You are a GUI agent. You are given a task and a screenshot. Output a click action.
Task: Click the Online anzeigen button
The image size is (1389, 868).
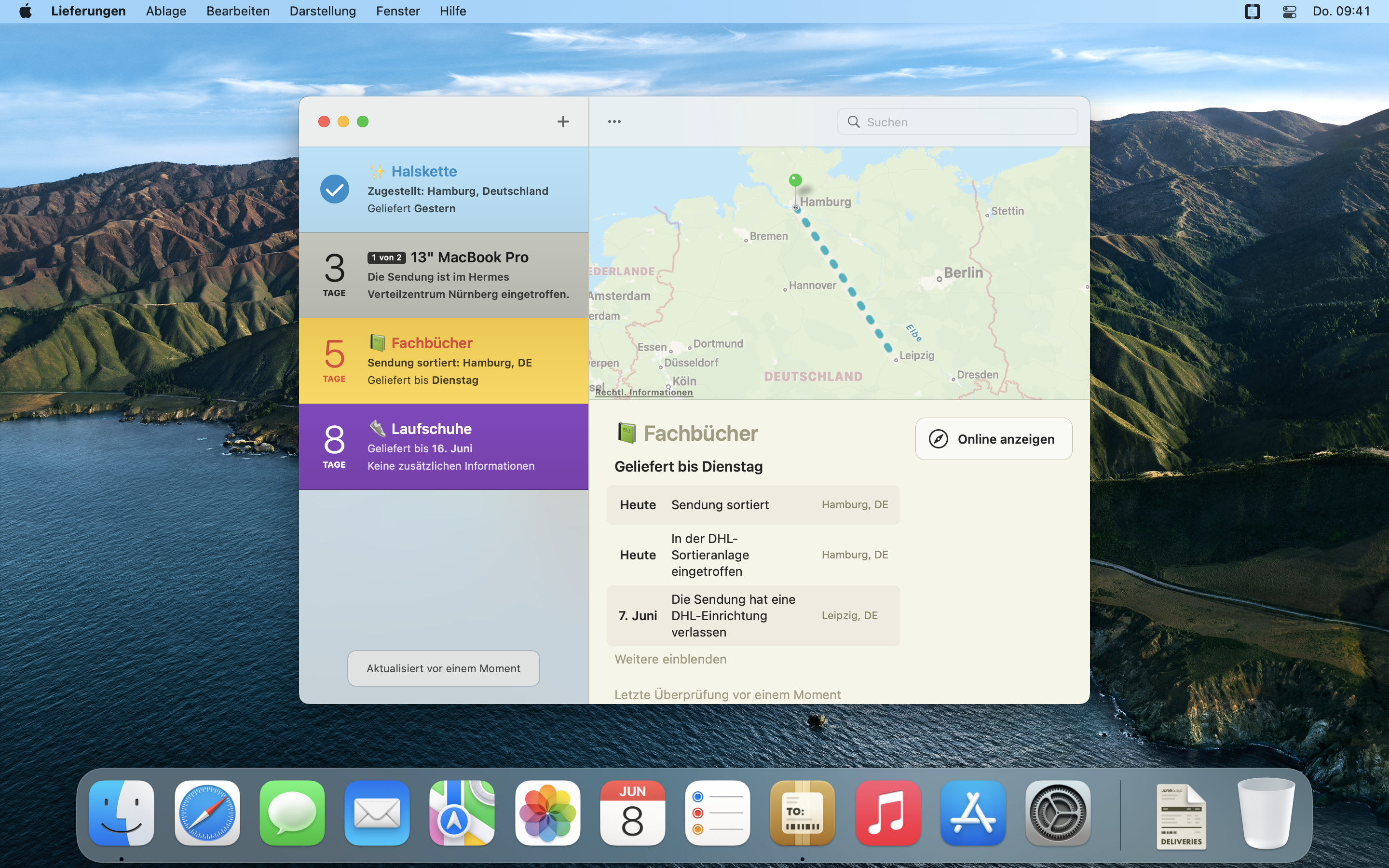click(x=994, y=439)
